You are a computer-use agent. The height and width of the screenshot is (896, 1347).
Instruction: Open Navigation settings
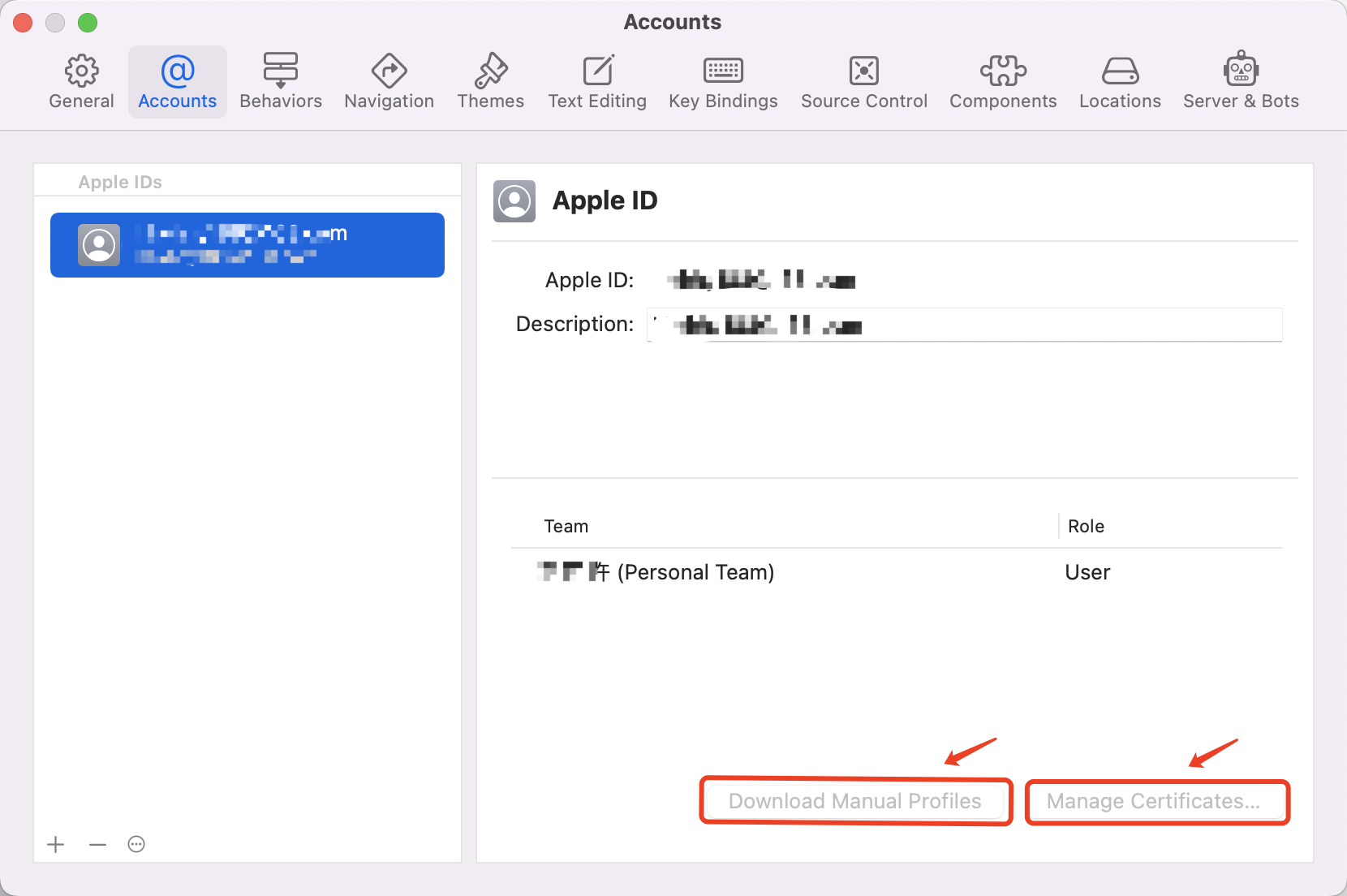click(x=389, y=80)
